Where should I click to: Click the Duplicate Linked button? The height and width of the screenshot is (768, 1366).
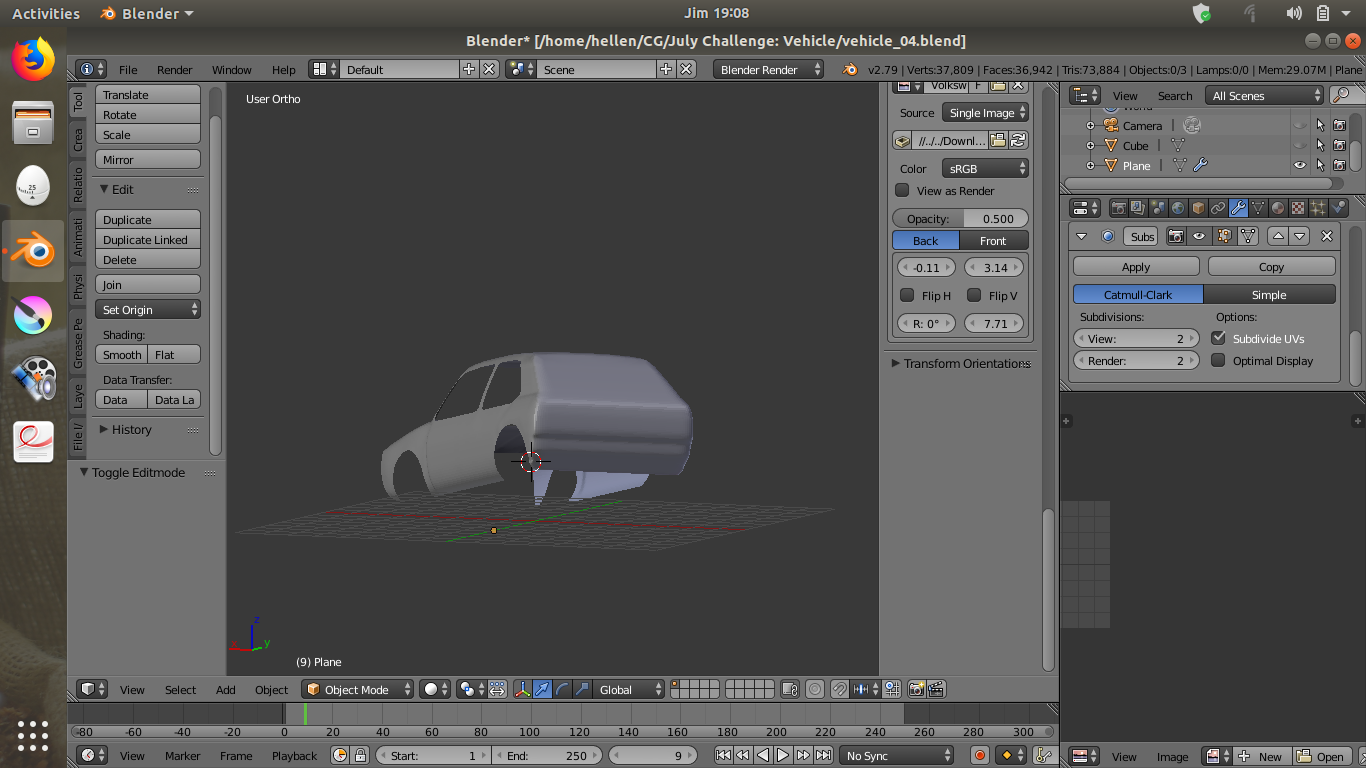[148, 240]
